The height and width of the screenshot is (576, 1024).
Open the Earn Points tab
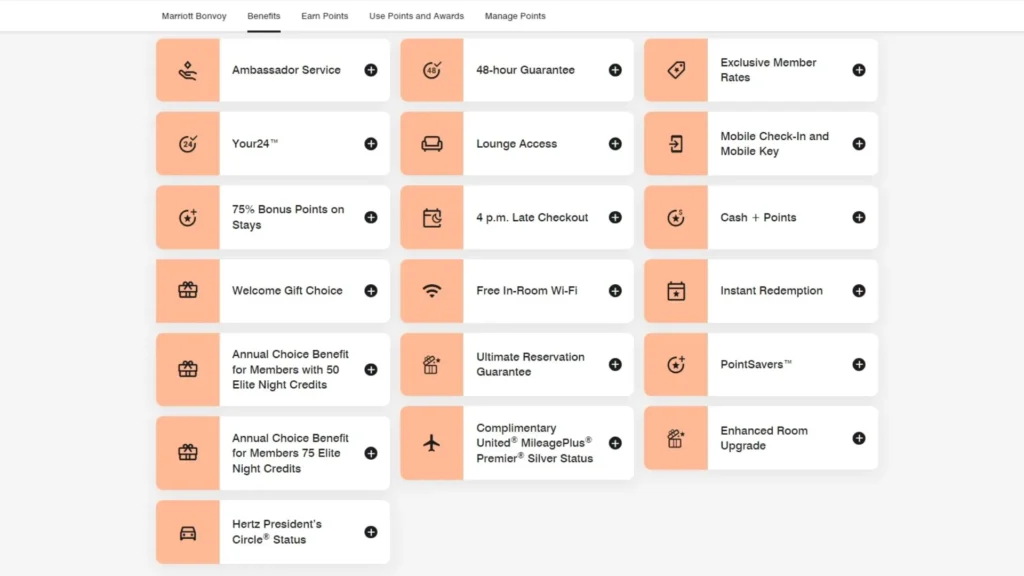(x=325, y=16)
